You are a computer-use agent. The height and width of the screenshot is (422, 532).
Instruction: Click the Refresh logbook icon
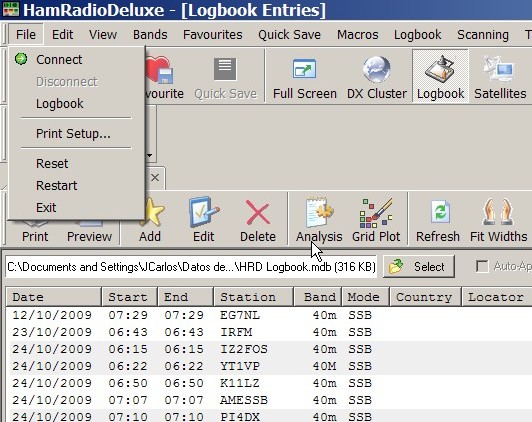440,212
